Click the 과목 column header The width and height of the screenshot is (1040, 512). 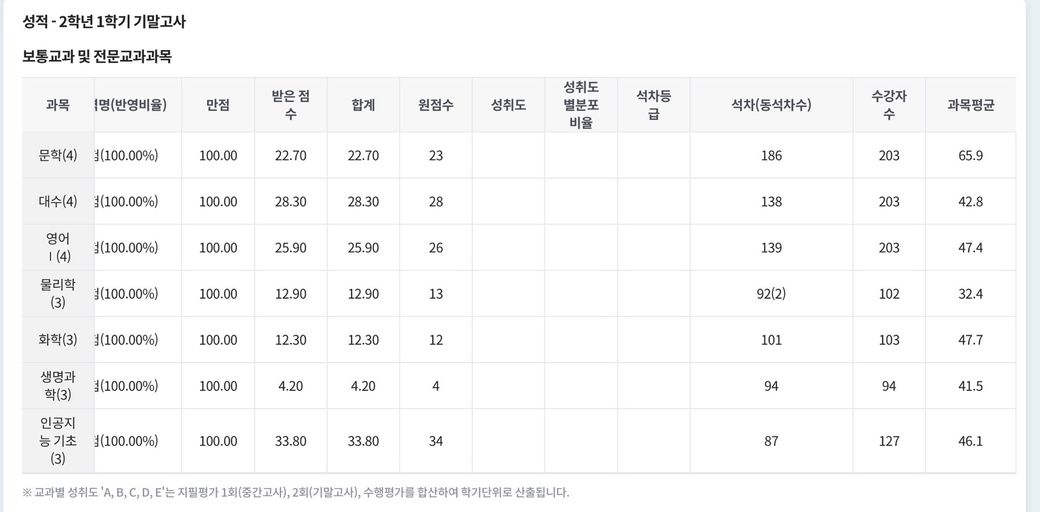pyautogui.click(x=58, y=105)
